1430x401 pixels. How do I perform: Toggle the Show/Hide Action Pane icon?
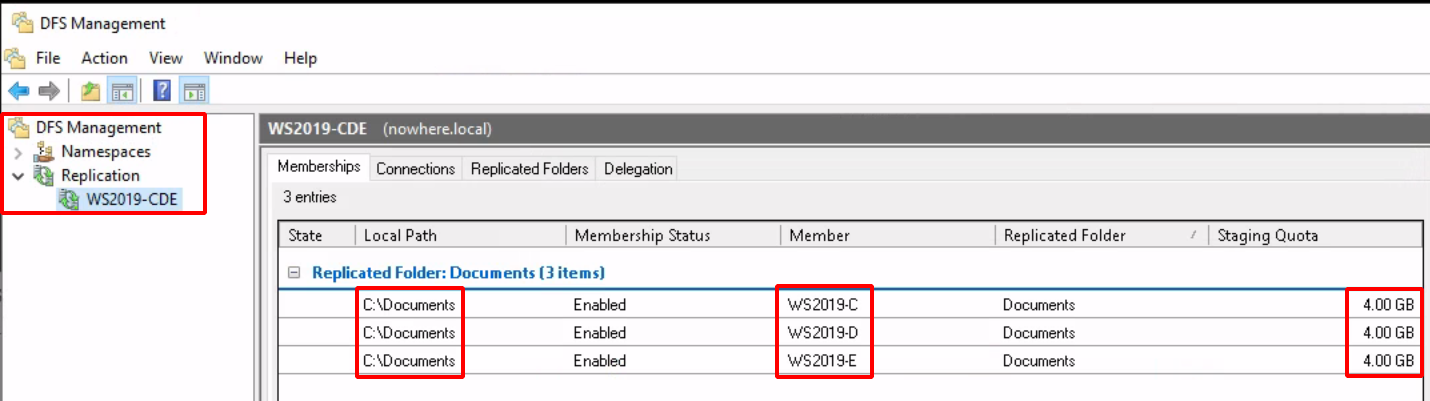(x=194, y=92)
